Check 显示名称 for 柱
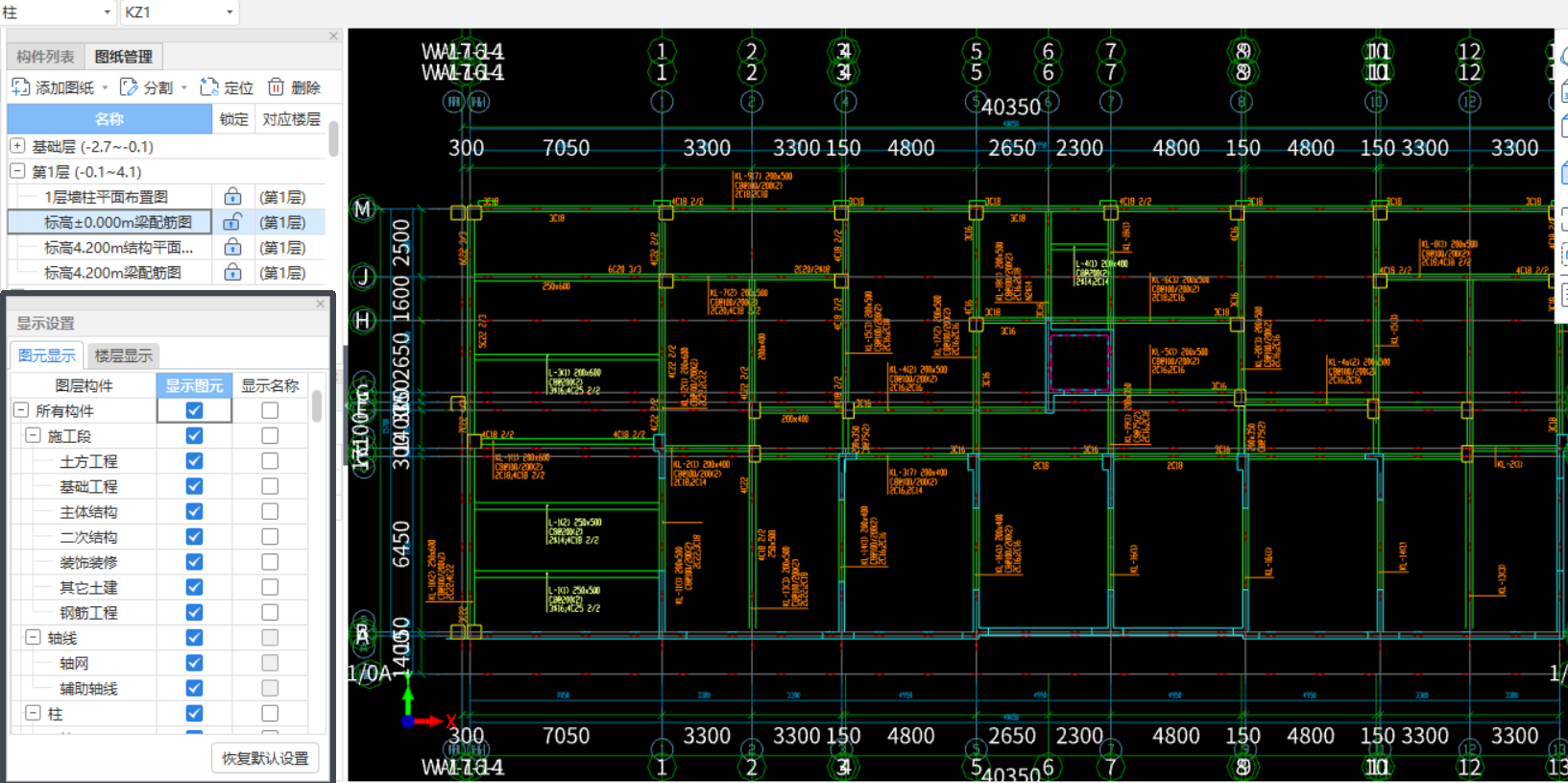 tap(270, 713)
